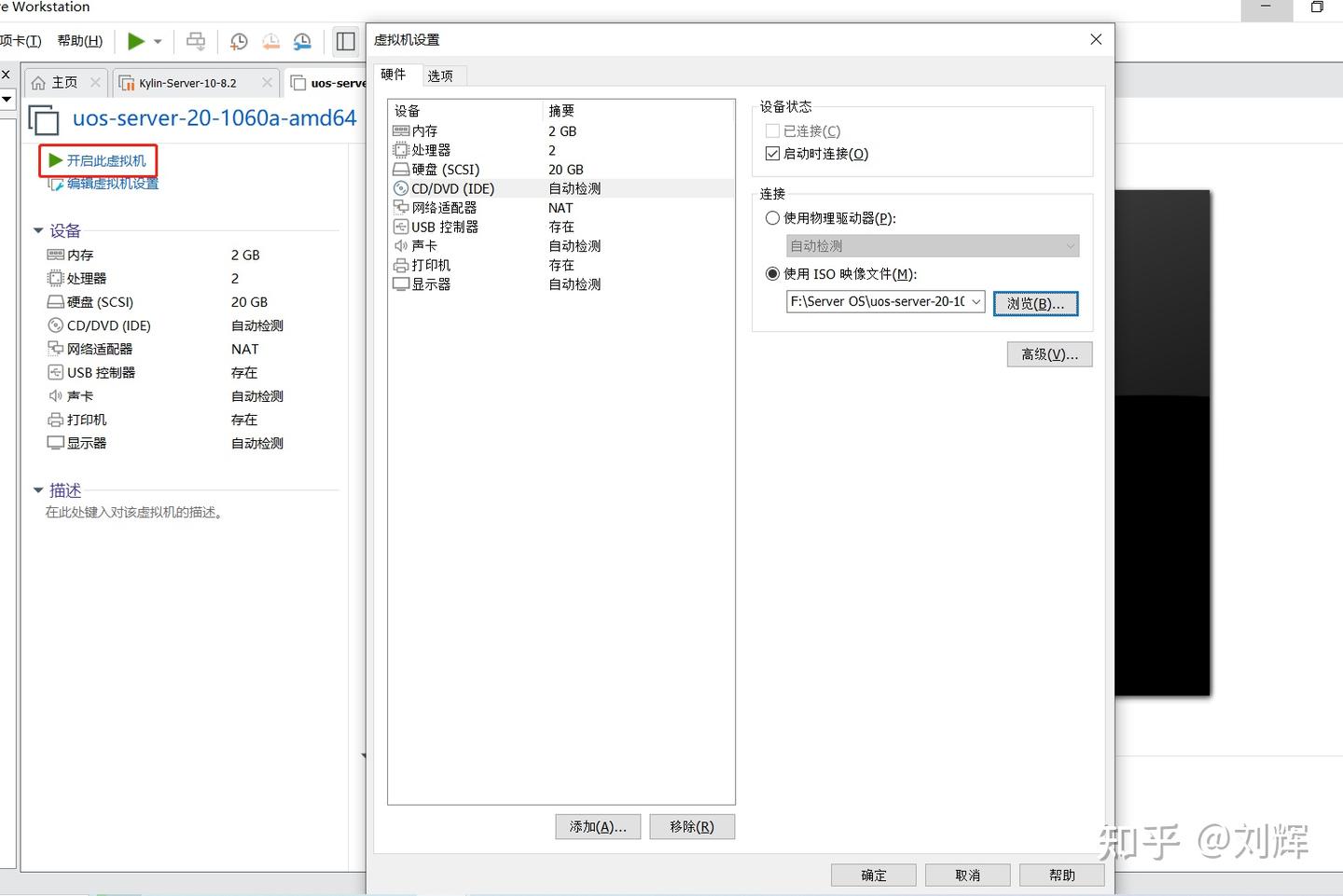Open the take snapshot tool

pyautogui.click(x=238, y=41)
